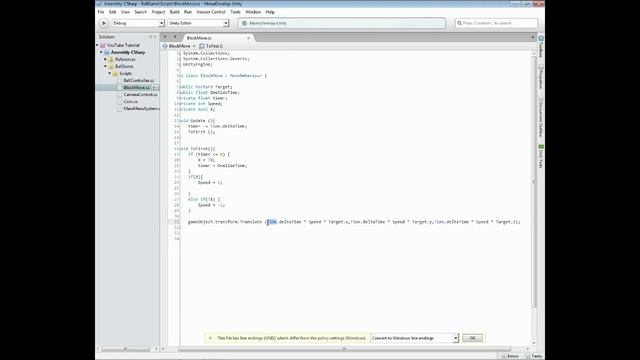Viewport: 640px width, 360px height.
Task: Open the Edit menu
Action: (112, 12)
